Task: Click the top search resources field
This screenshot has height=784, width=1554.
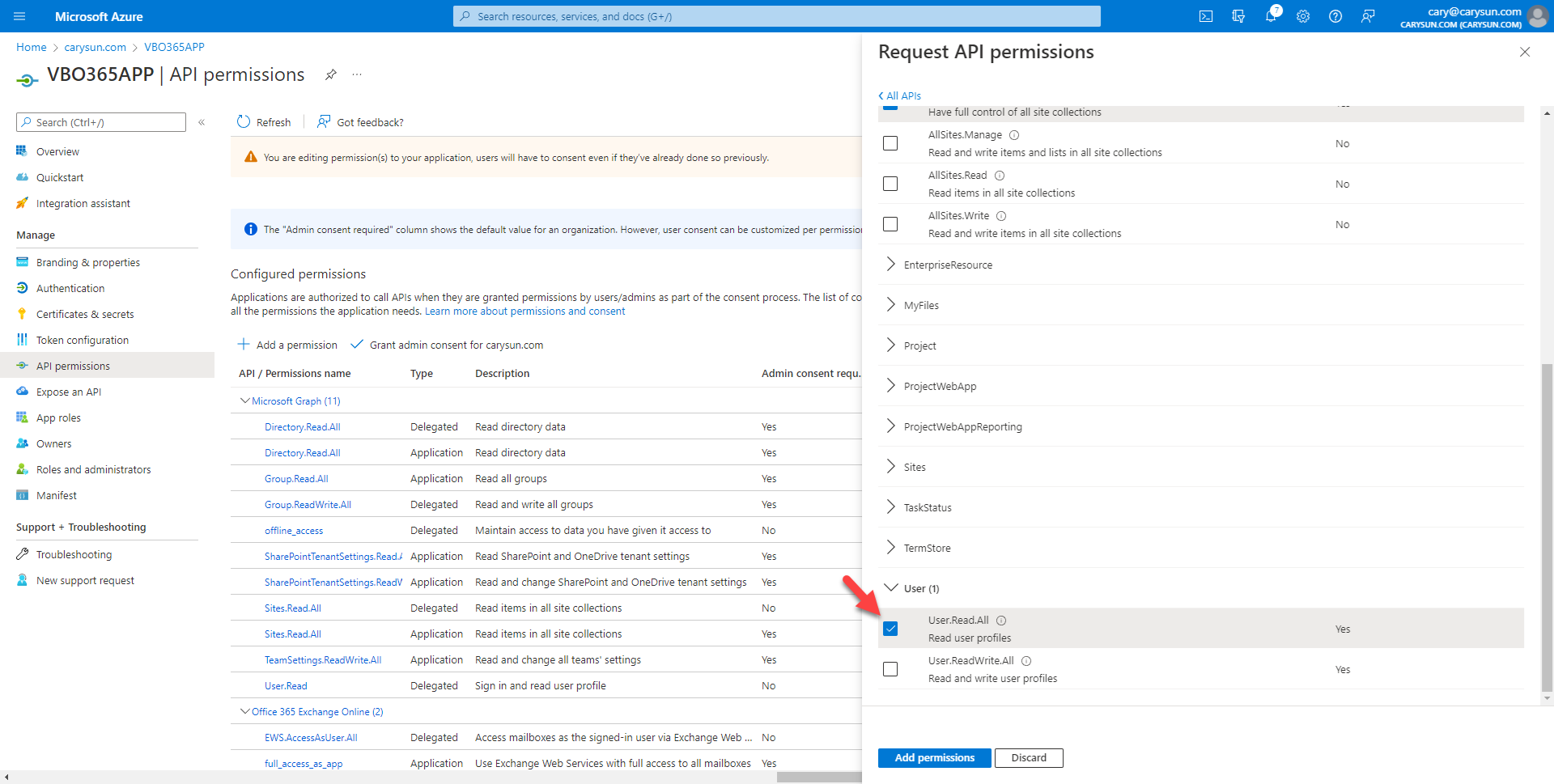Action: (777, 16)
